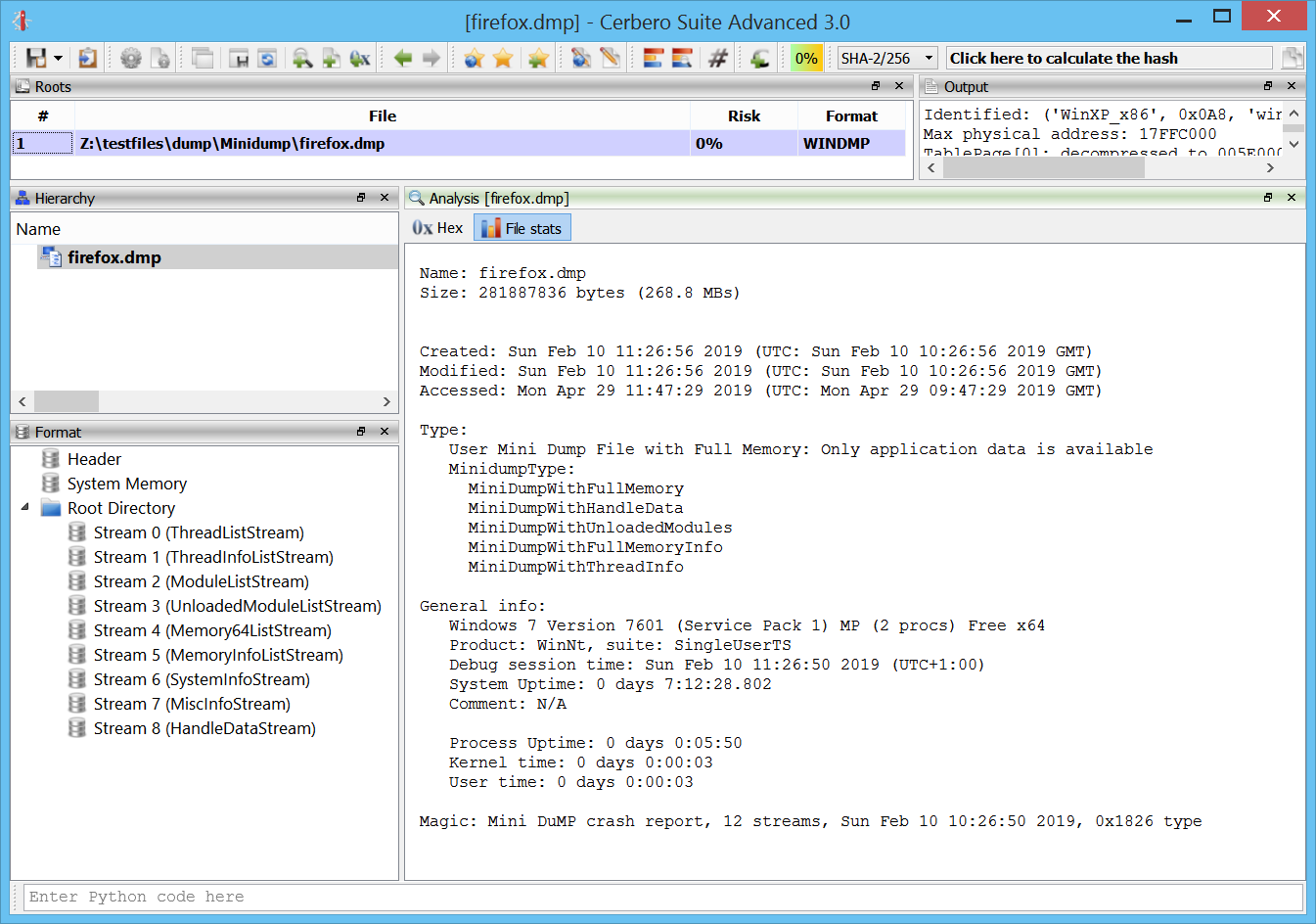Select Stream 6 (SystemInfoStream)
This screenshot has height=924, width=1316.
click(202, 679)
